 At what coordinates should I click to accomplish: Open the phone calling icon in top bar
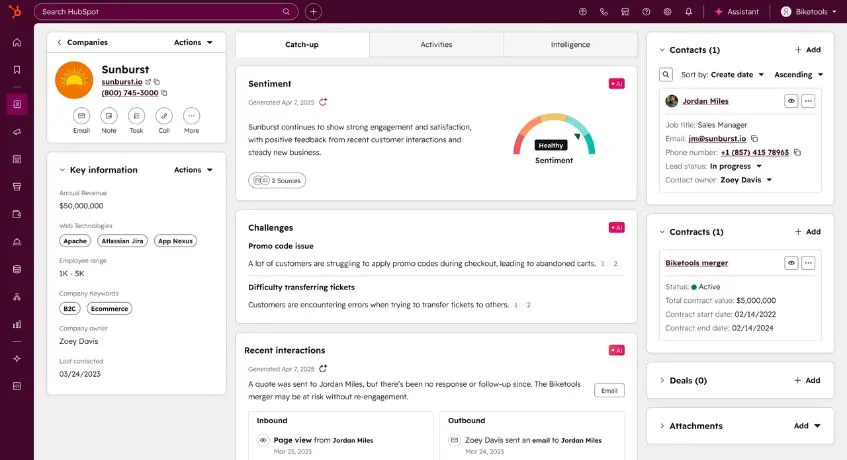(604, 12)
